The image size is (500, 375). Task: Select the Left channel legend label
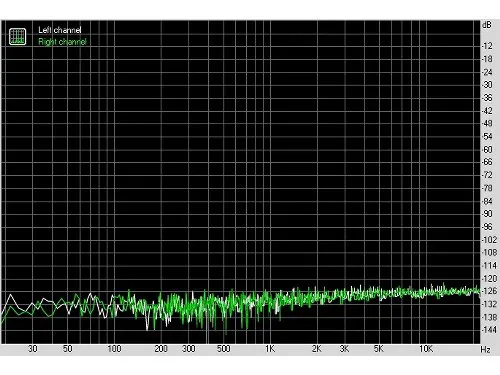click(60, 30)
